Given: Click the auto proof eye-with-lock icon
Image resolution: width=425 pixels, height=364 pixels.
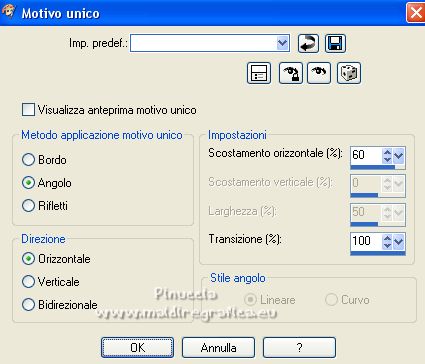Looking at the screenshot, I should (291, 73).
